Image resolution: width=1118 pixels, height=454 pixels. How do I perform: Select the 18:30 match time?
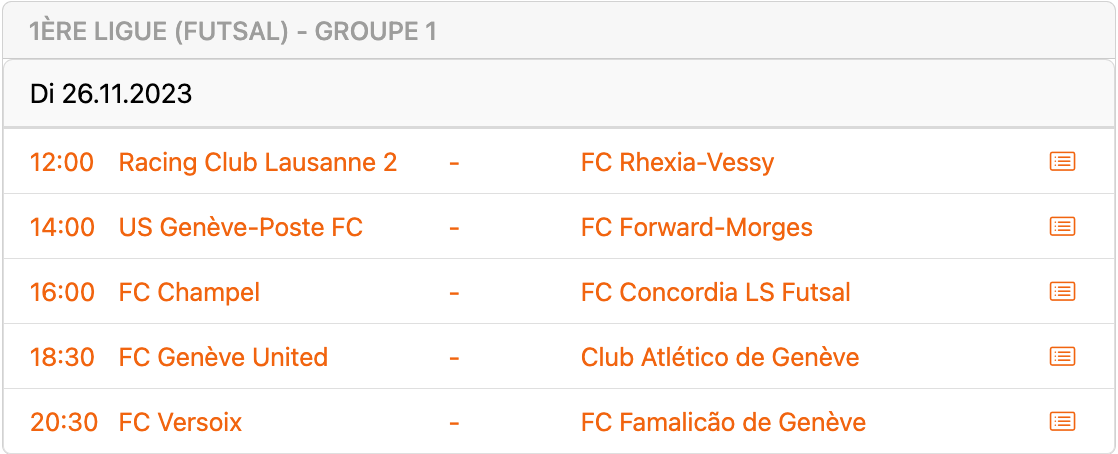(62, 357)
